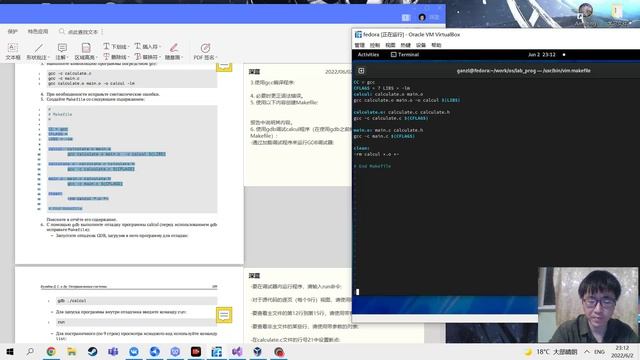Viewport: 640px width, 360px height.
Task: Expand the area highlight dropdown arrow
Action: (x=96, y=58)
